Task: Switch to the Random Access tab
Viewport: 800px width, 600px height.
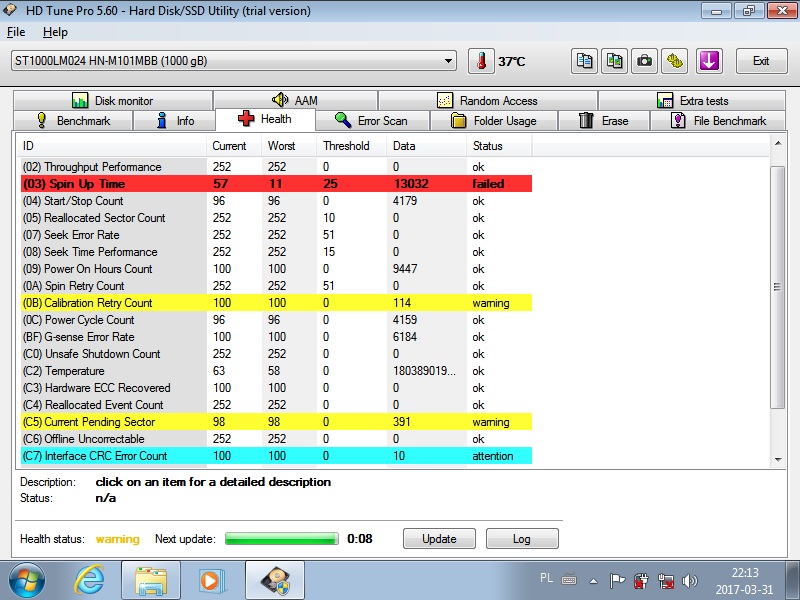Action: coord(488,101)
